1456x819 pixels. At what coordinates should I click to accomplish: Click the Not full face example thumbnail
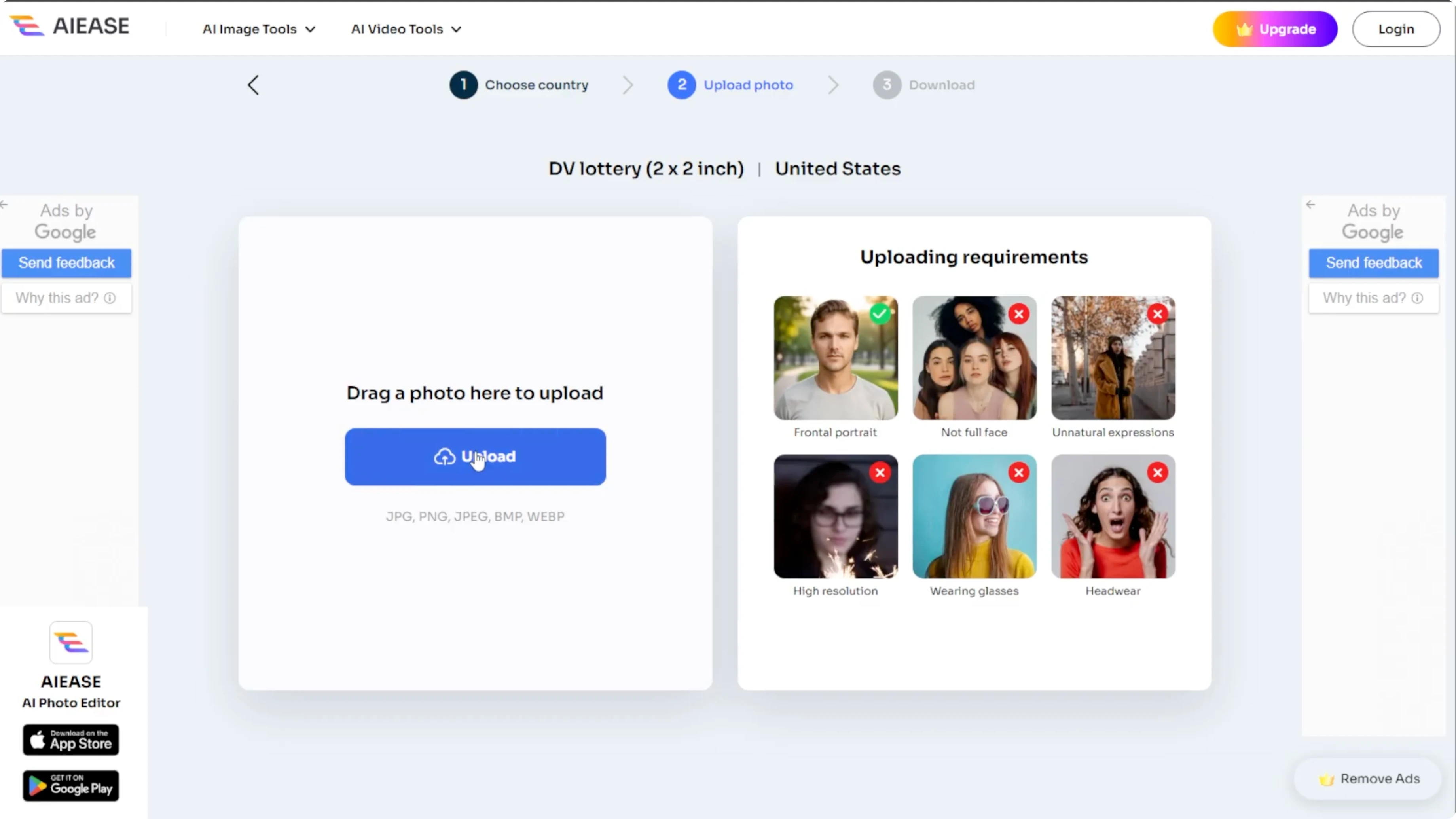974,358
